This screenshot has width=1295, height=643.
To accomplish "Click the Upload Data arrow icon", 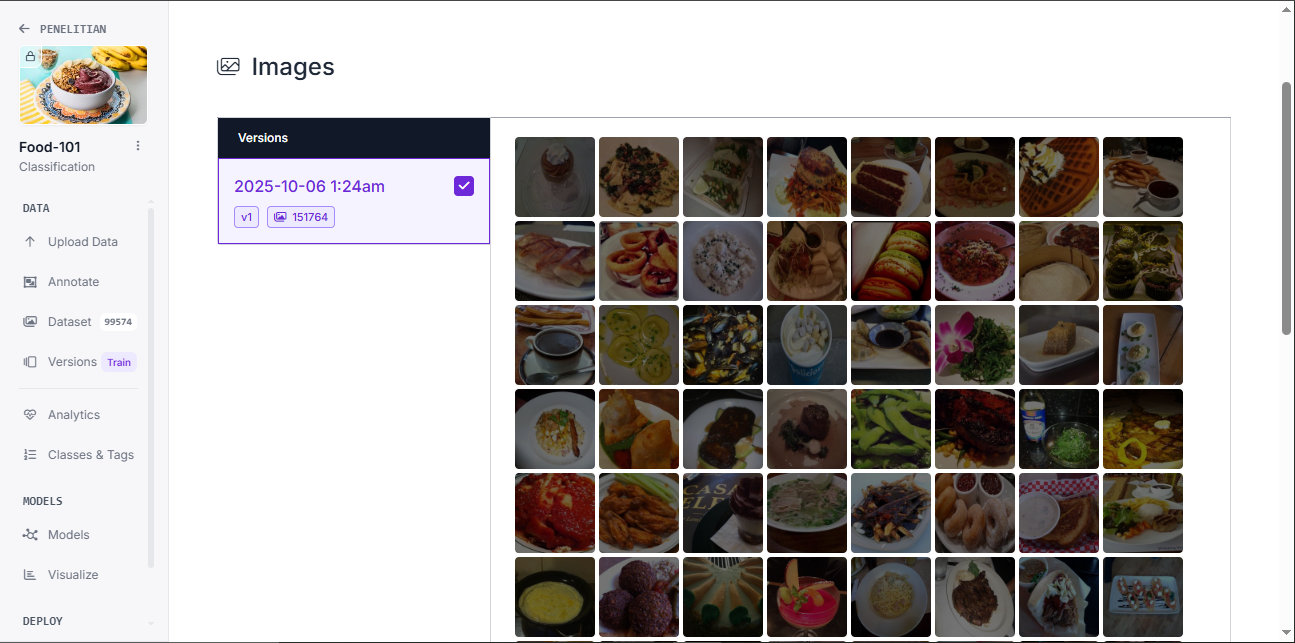I will (x=30, y=242).
